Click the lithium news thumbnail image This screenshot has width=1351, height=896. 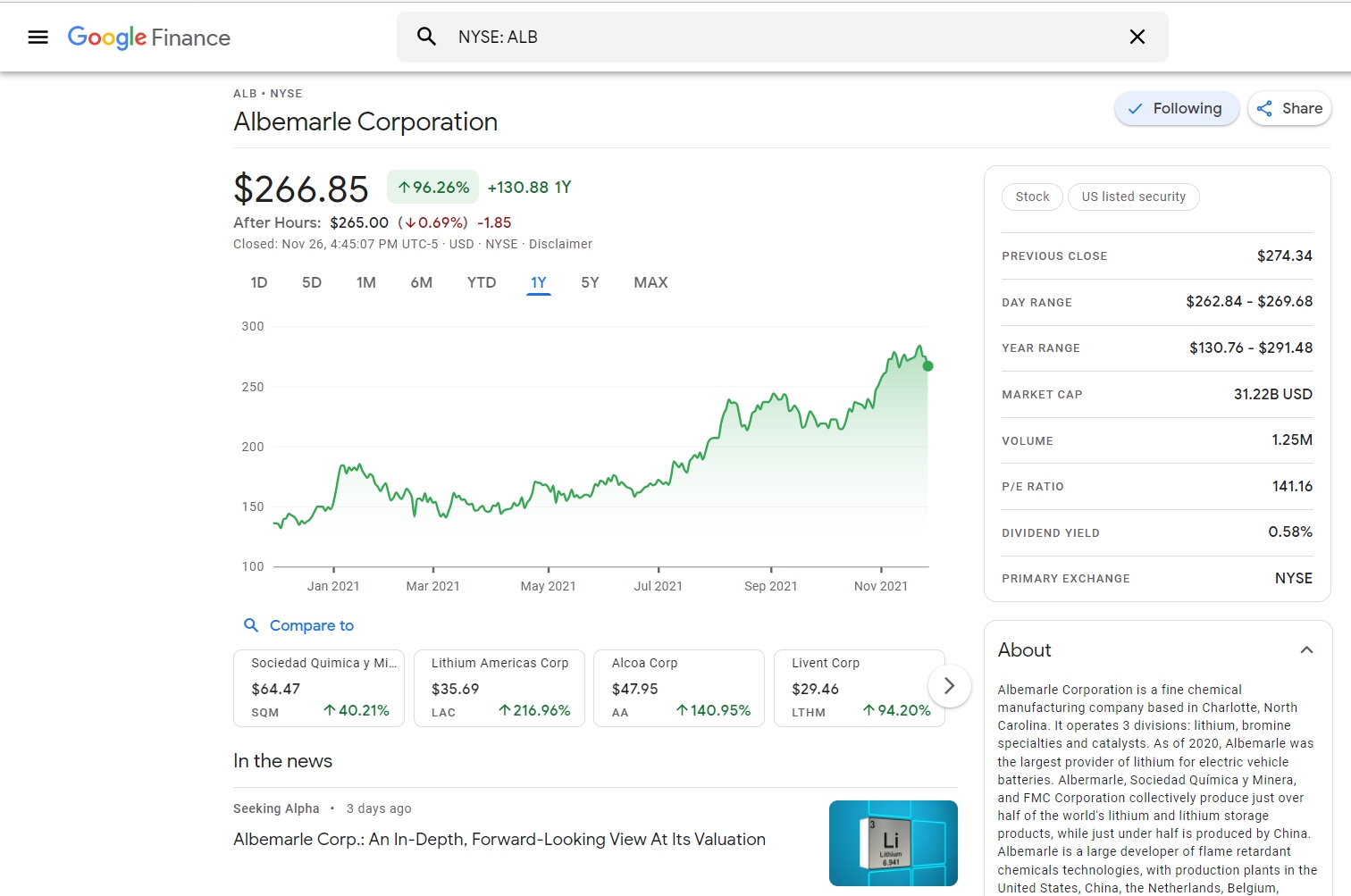tap(894, 843)
